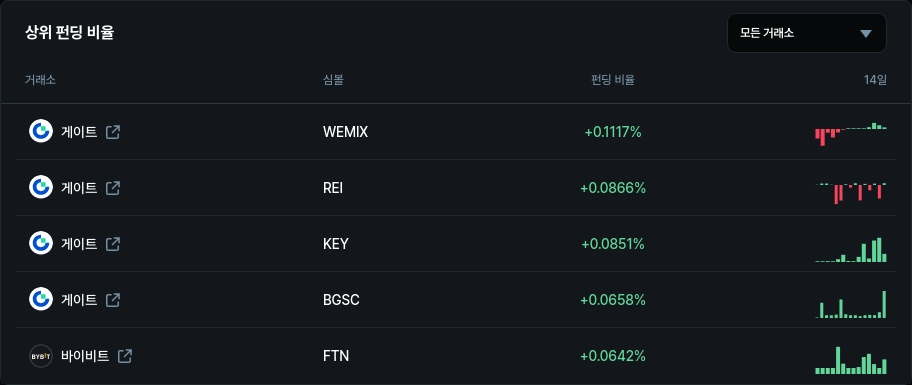Click KEY 14-day funding sparkline chart

851,249
